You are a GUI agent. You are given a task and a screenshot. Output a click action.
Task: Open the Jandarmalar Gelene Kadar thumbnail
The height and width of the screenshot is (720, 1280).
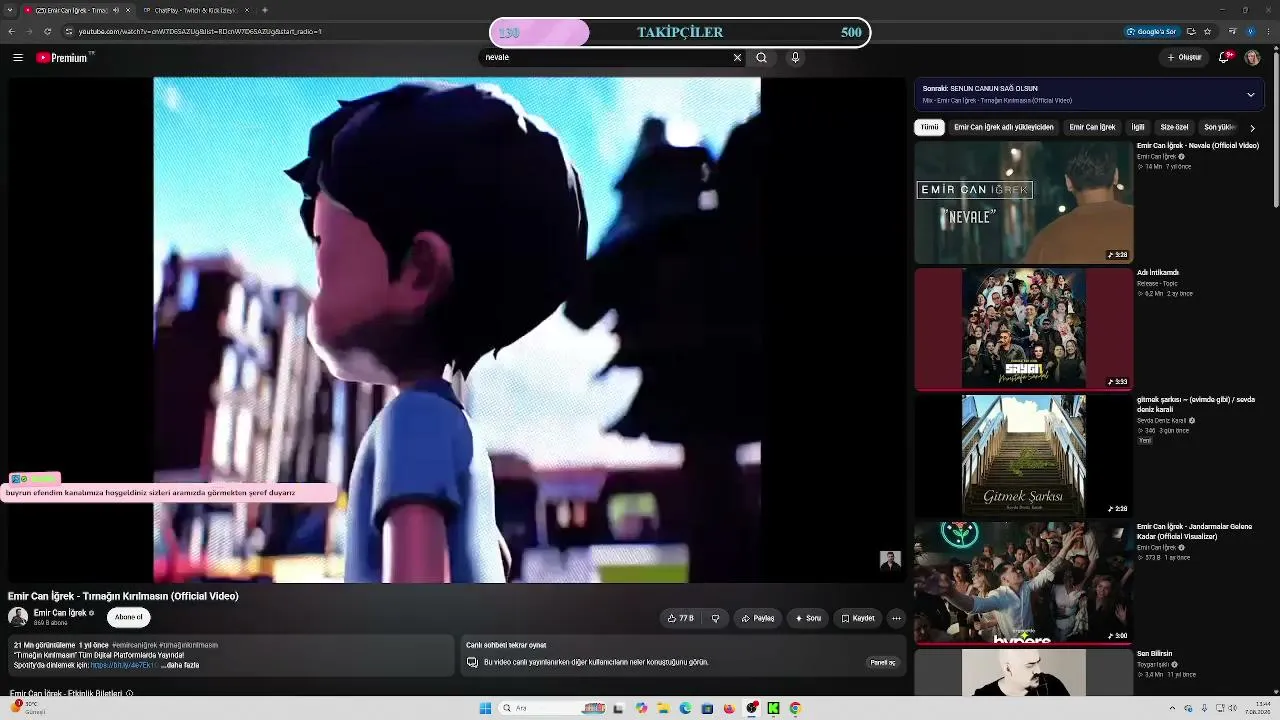(x=1024, y=583)
